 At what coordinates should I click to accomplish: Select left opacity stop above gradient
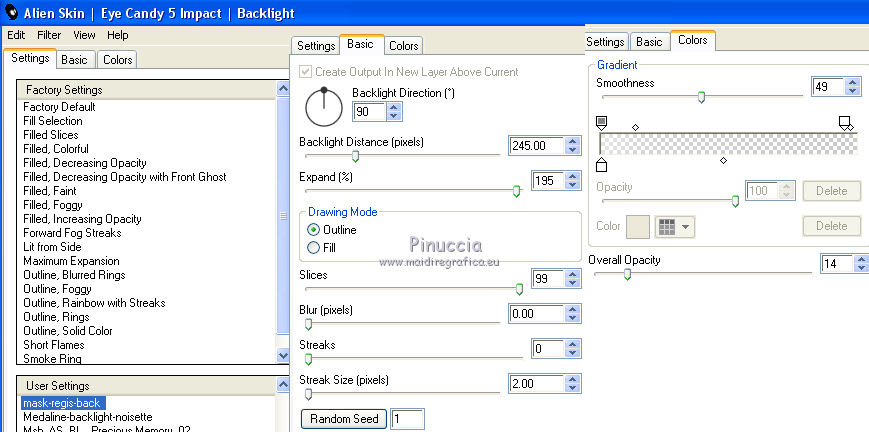point(601,123)
